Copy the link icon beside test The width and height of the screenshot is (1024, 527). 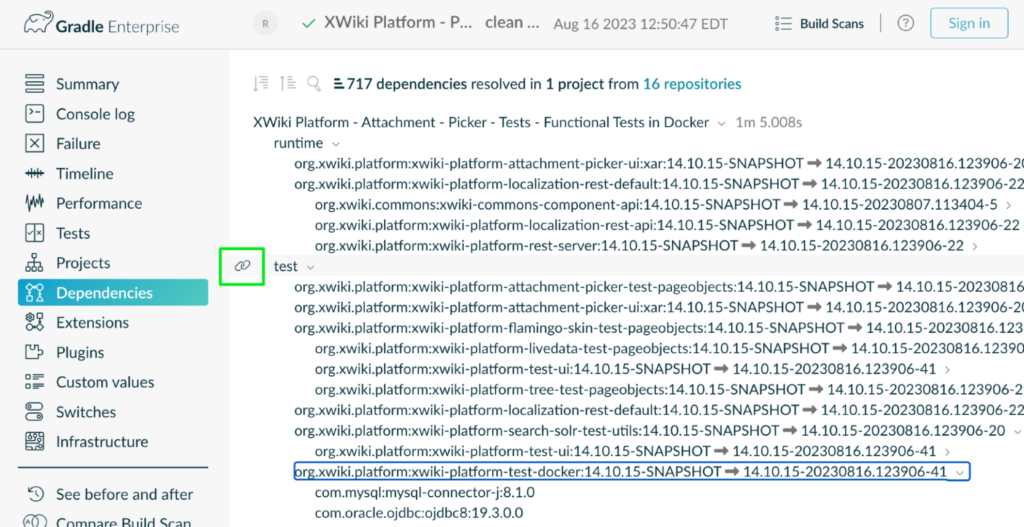point(242,266)
